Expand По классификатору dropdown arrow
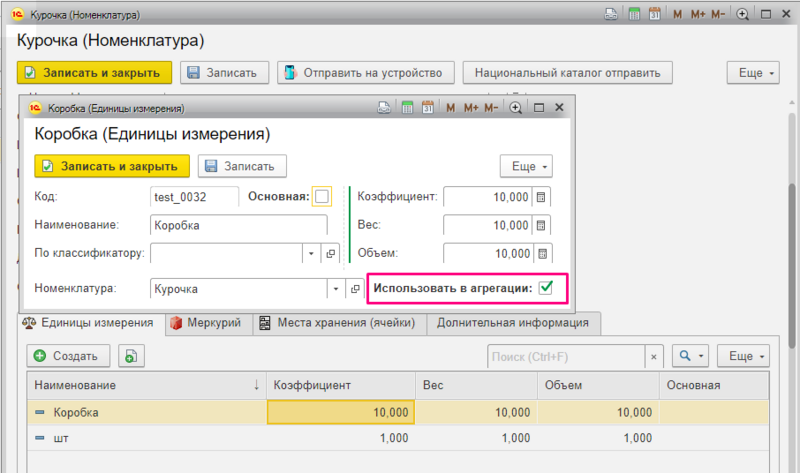The width and height of the screenshot is (800, 473). (311, 253)
